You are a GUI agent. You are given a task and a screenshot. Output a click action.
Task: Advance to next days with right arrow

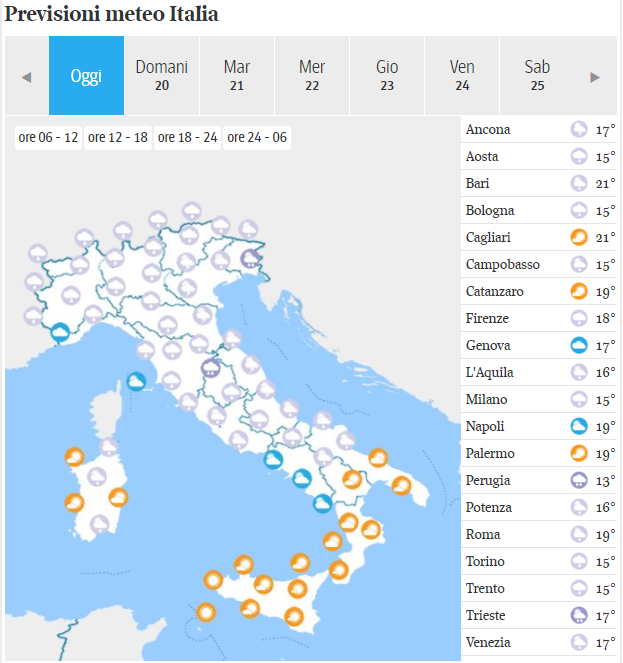[595, 77]
